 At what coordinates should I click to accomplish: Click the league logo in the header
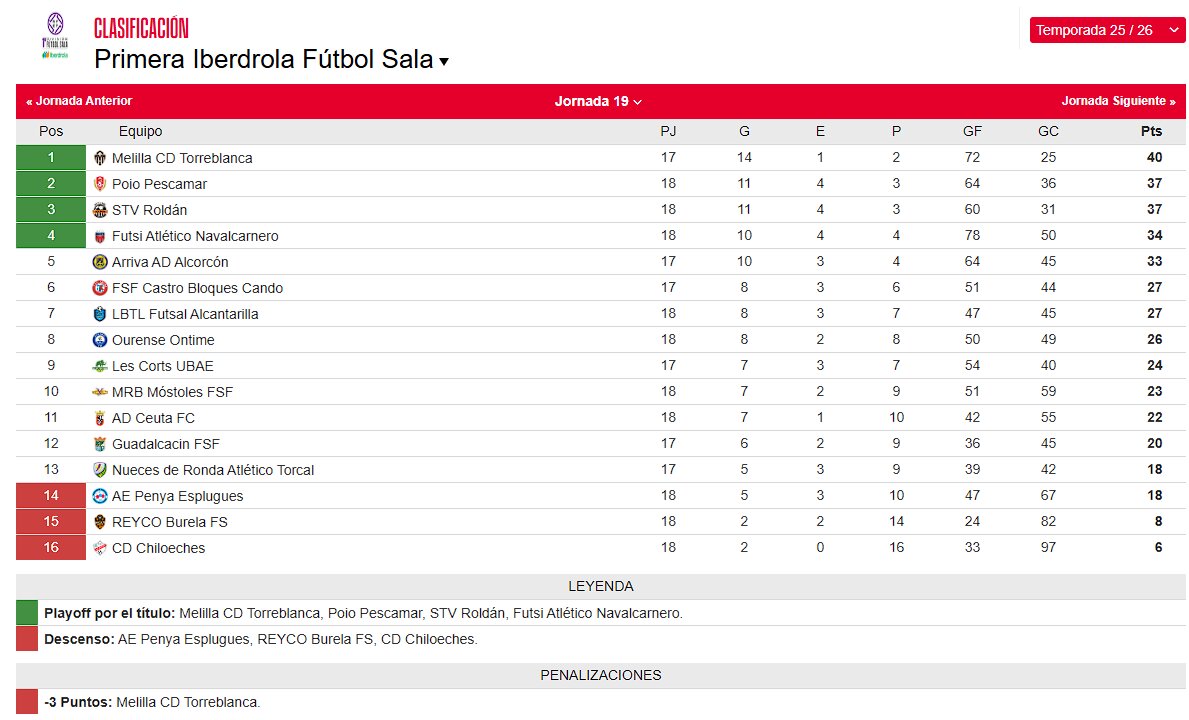click(x=53, y=32)
